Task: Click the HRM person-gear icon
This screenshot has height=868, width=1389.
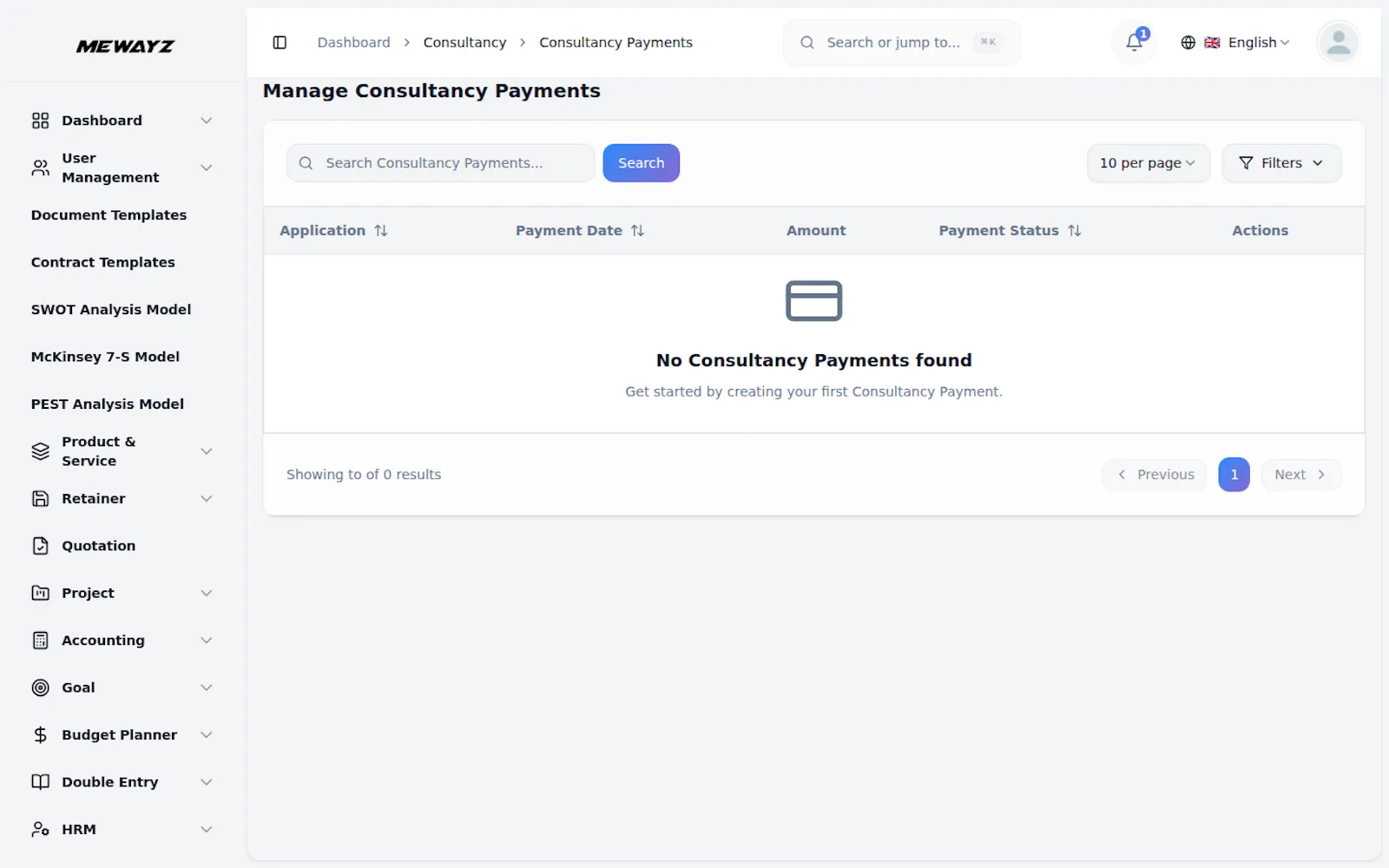Action: tap(41, 830)
